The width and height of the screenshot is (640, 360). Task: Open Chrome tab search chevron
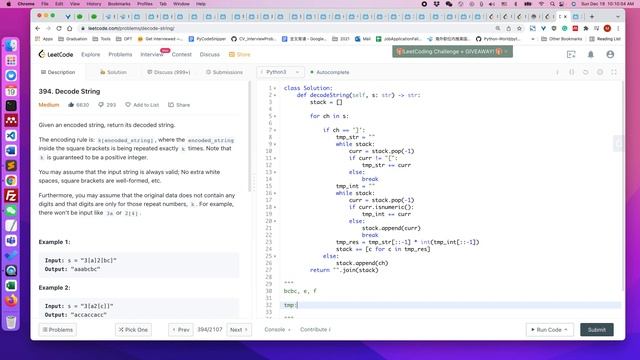618,17
